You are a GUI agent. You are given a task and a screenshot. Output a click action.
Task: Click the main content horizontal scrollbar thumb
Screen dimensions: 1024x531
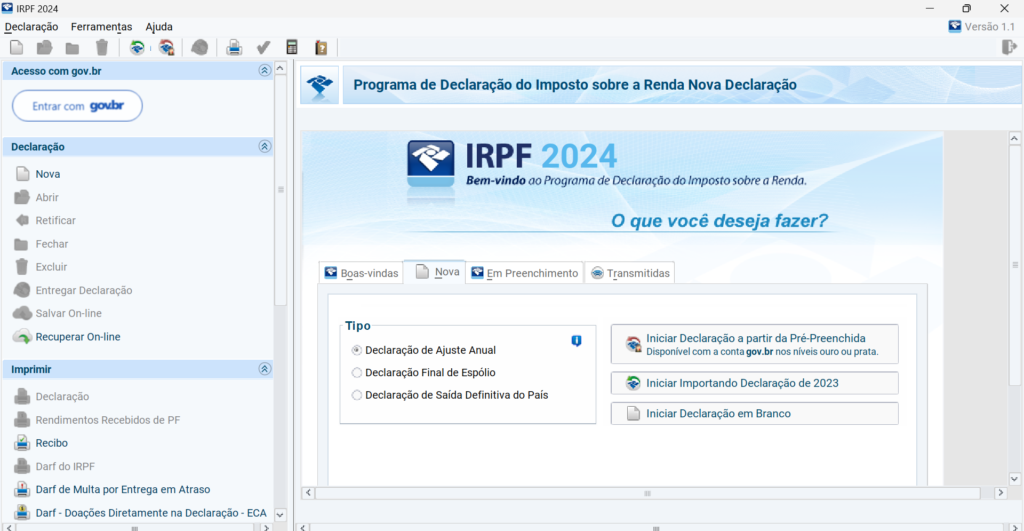click(x=647, y=493)
